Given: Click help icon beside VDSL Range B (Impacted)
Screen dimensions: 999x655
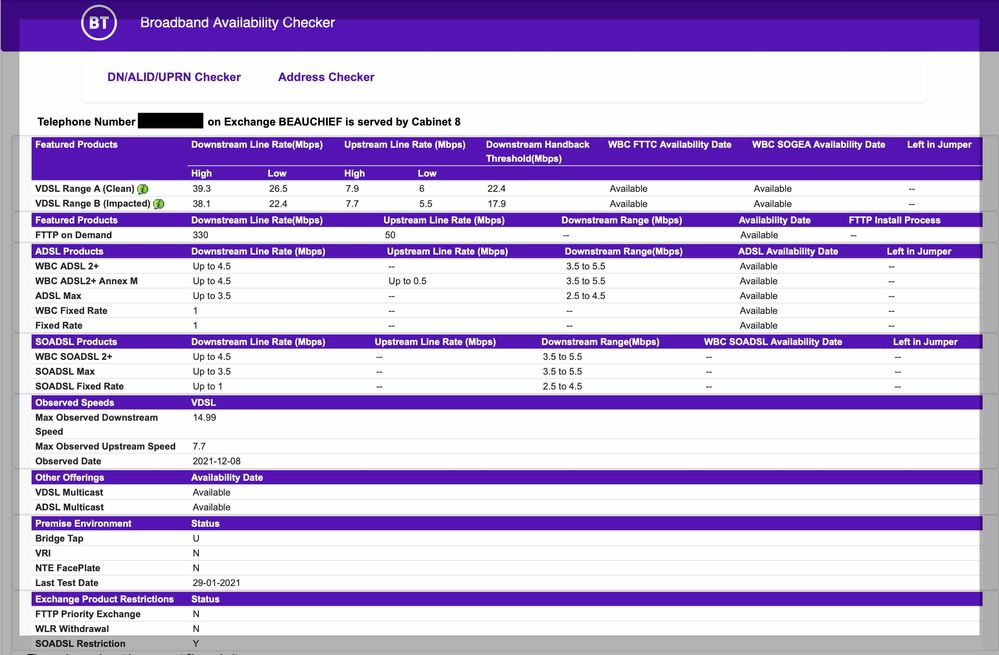Looking at the screenshot, I should pyautogui.click(x=158, y=204).
